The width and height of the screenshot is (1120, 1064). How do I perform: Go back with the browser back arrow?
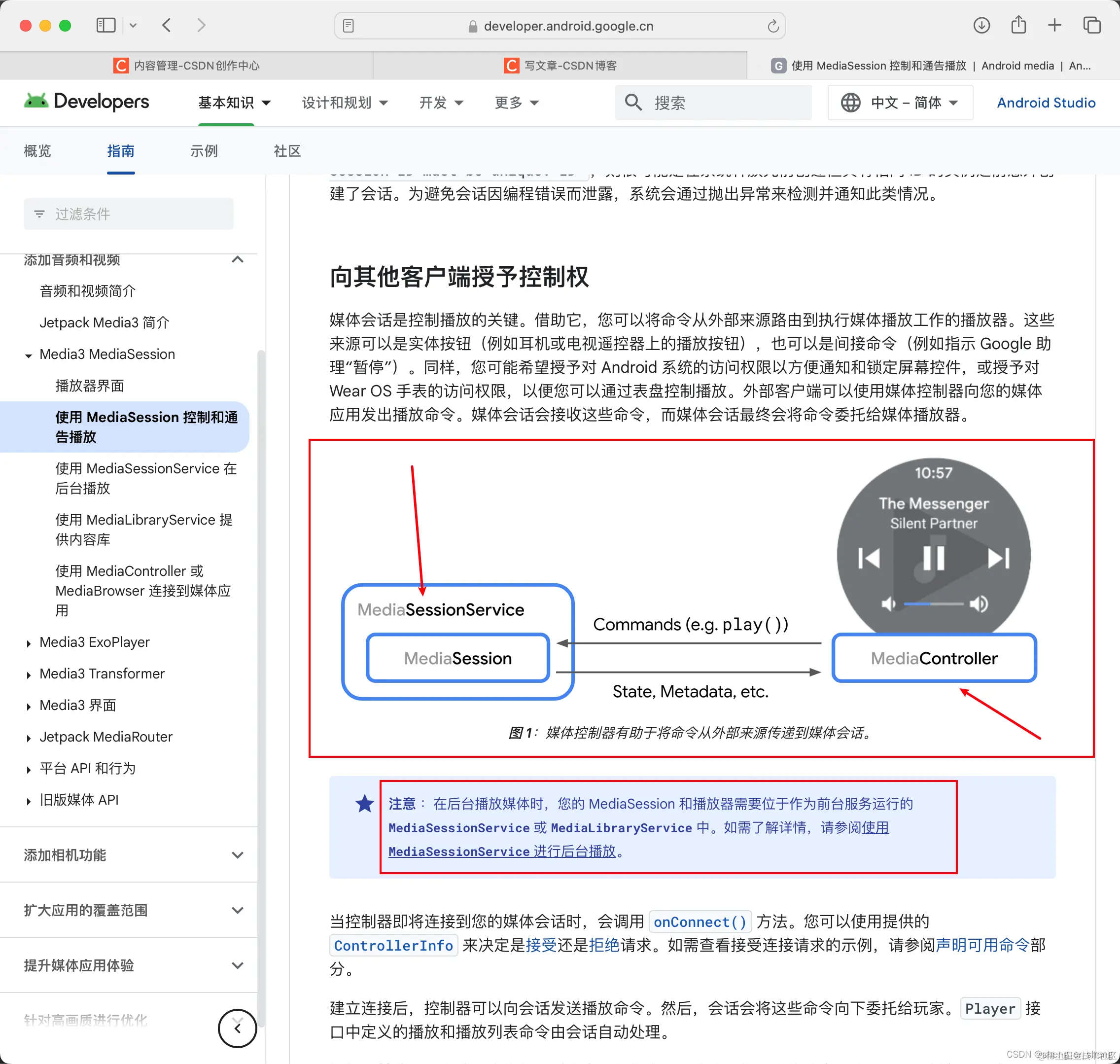coord(167,26)
